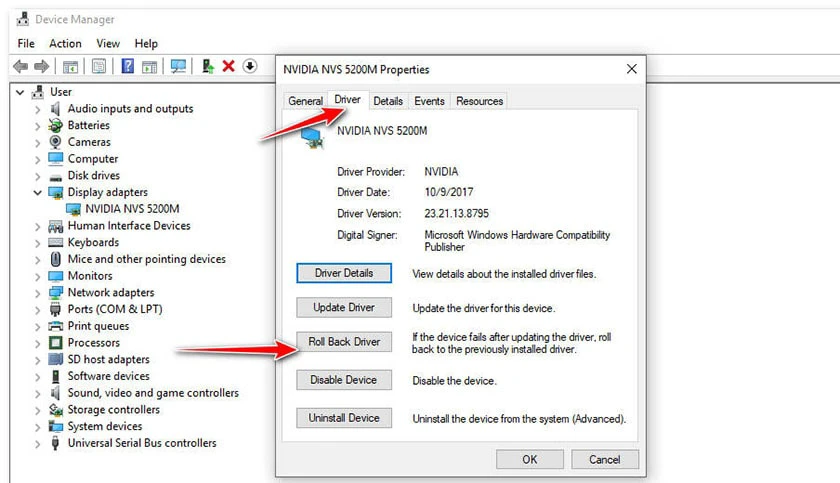Click the red X Uninstall device icon
This screenshot has width=840, height=483.
(x=229, y=66)
